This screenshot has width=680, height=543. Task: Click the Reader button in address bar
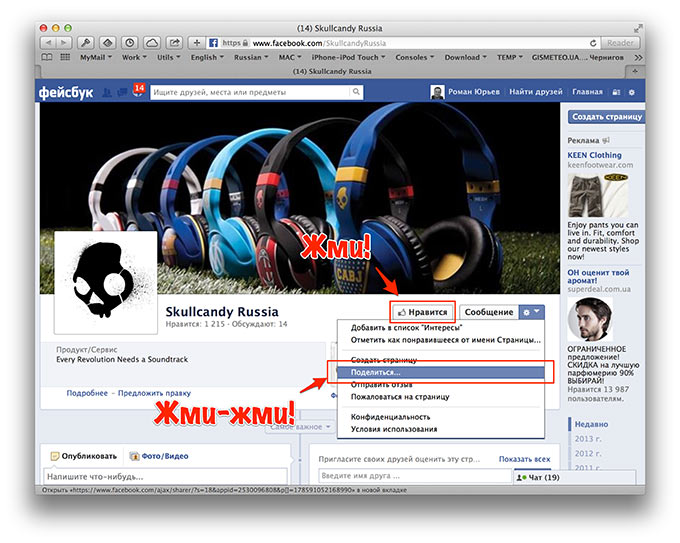[x=620, y=43]
